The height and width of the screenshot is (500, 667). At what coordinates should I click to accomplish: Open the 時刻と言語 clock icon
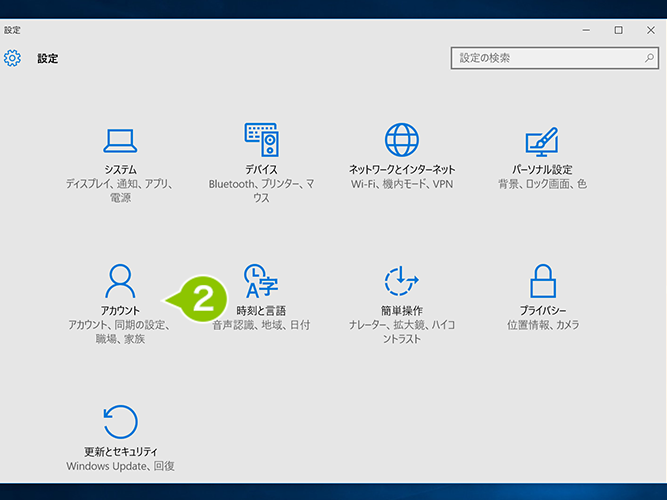(261, 281)
